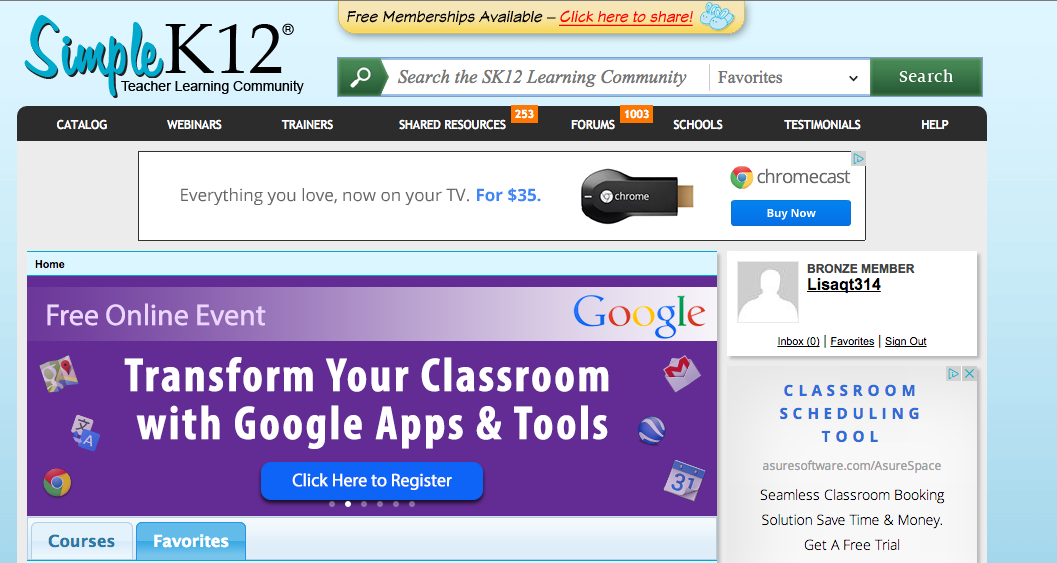The height and width of the screenshot is (563, 1057).
Task: Click the Sign Out link
Action: pos(905,341)
